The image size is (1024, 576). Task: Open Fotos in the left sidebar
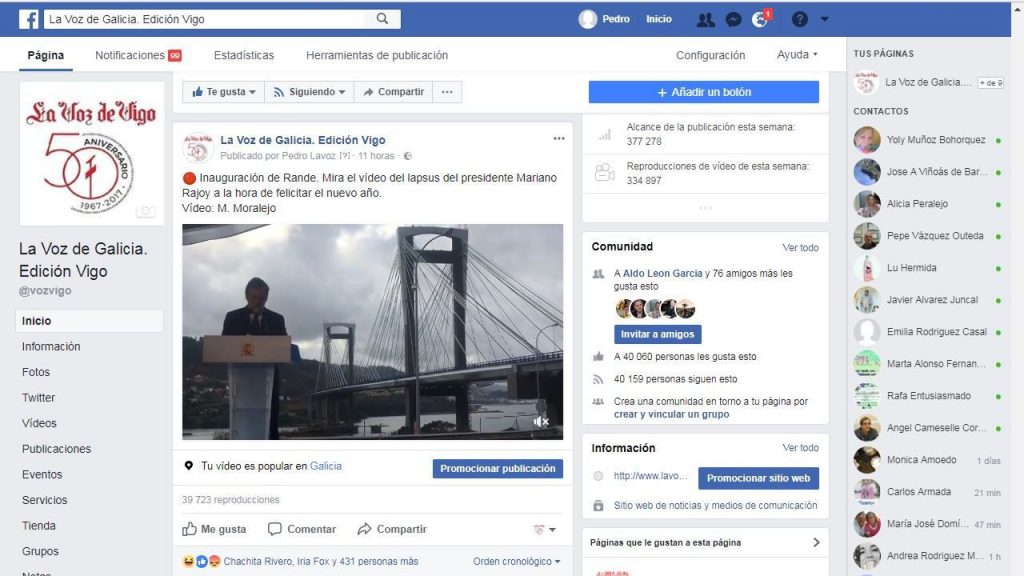(x=36, y=372)
